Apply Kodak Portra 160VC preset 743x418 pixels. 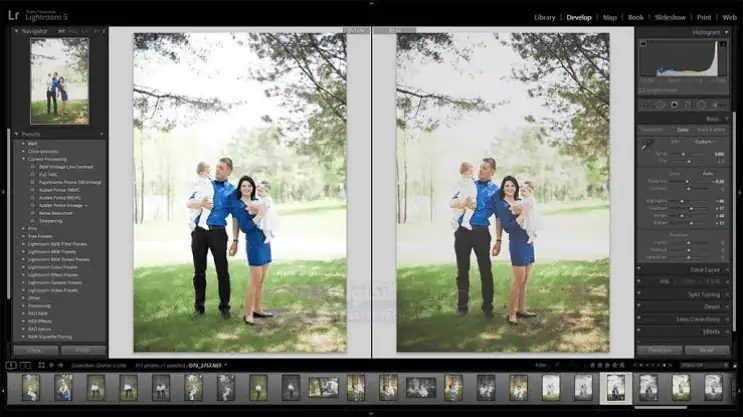(59, 190)
